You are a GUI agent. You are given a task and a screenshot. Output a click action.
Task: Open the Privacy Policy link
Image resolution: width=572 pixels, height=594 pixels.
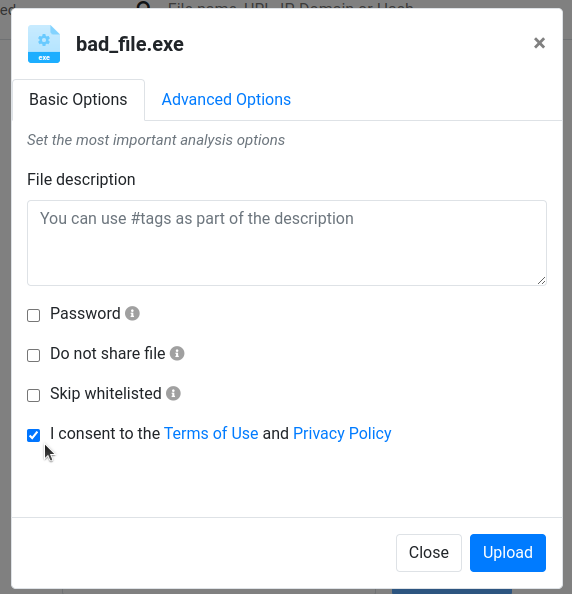342,433
